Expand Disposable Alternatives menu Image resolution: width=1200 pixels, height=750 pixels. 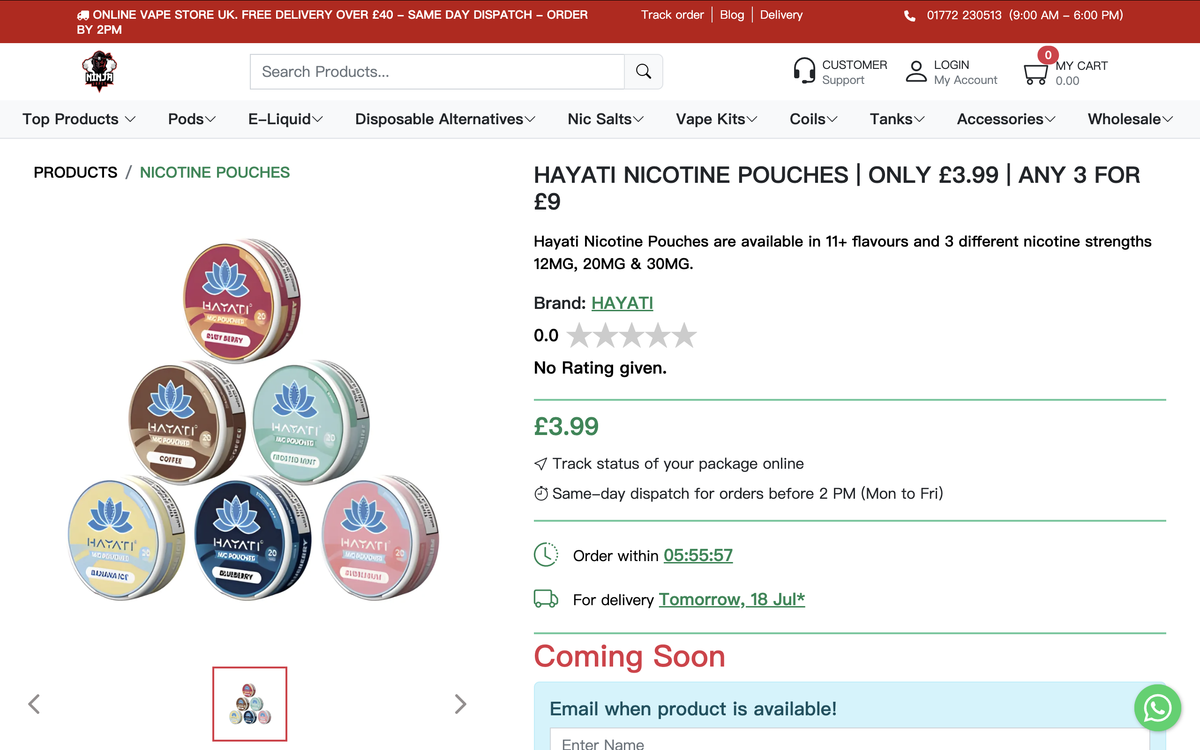pos(445,119)
